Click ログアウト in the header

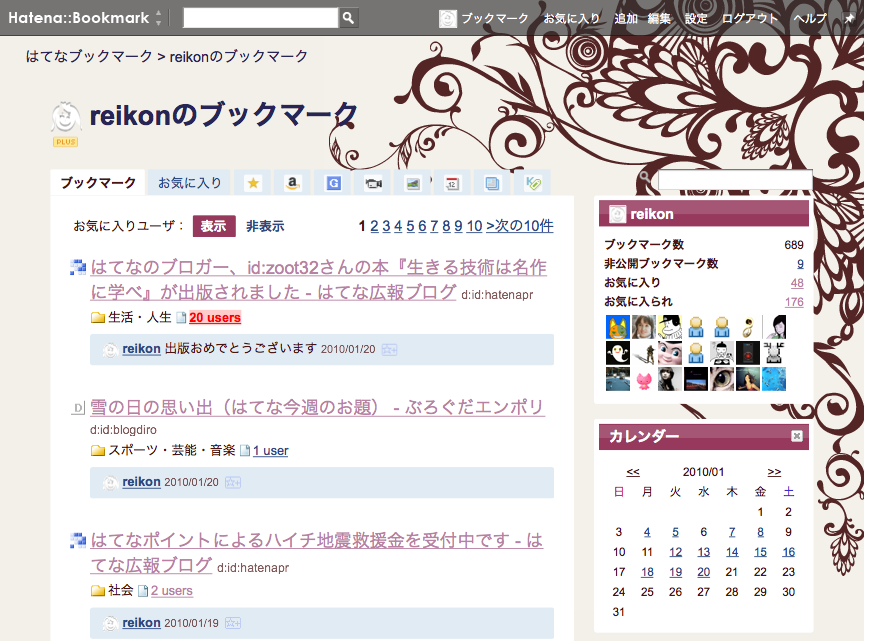(x=750, y=18)
